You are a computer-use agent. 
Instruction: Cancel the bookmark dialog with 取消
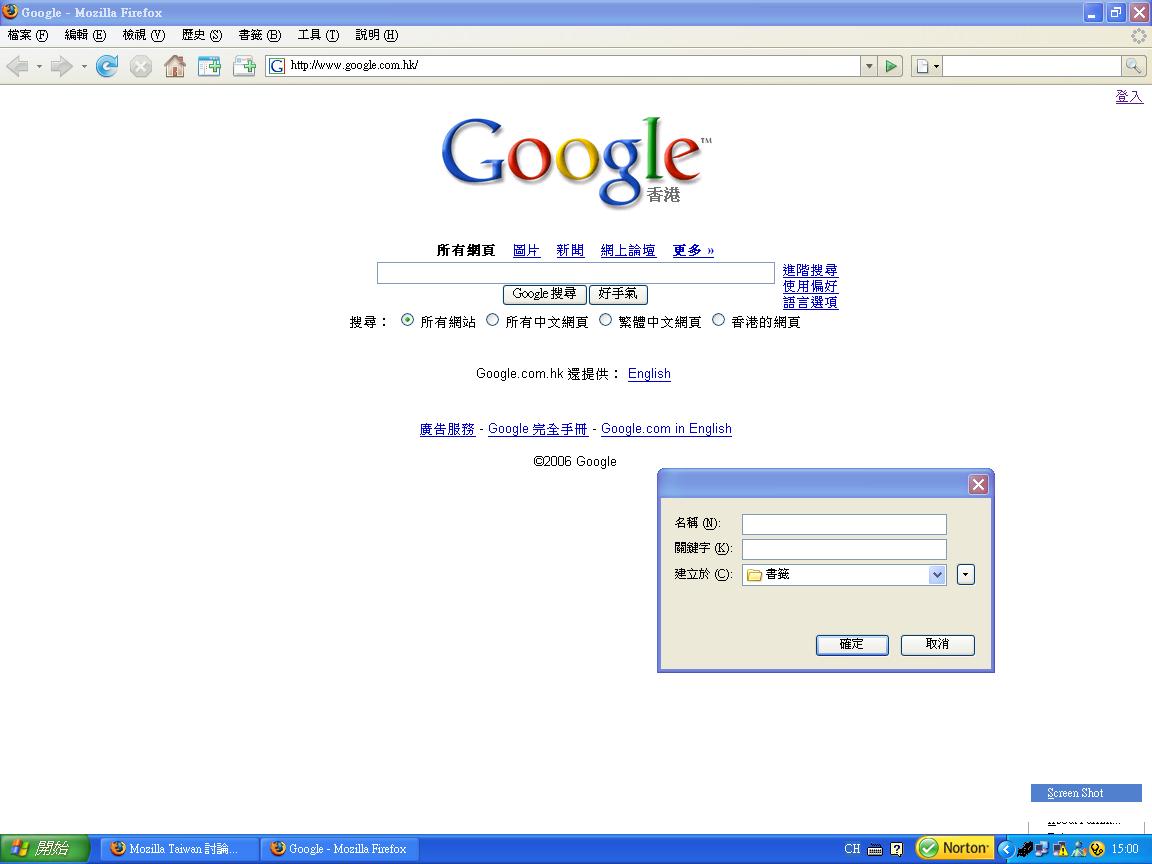point(937,644)
